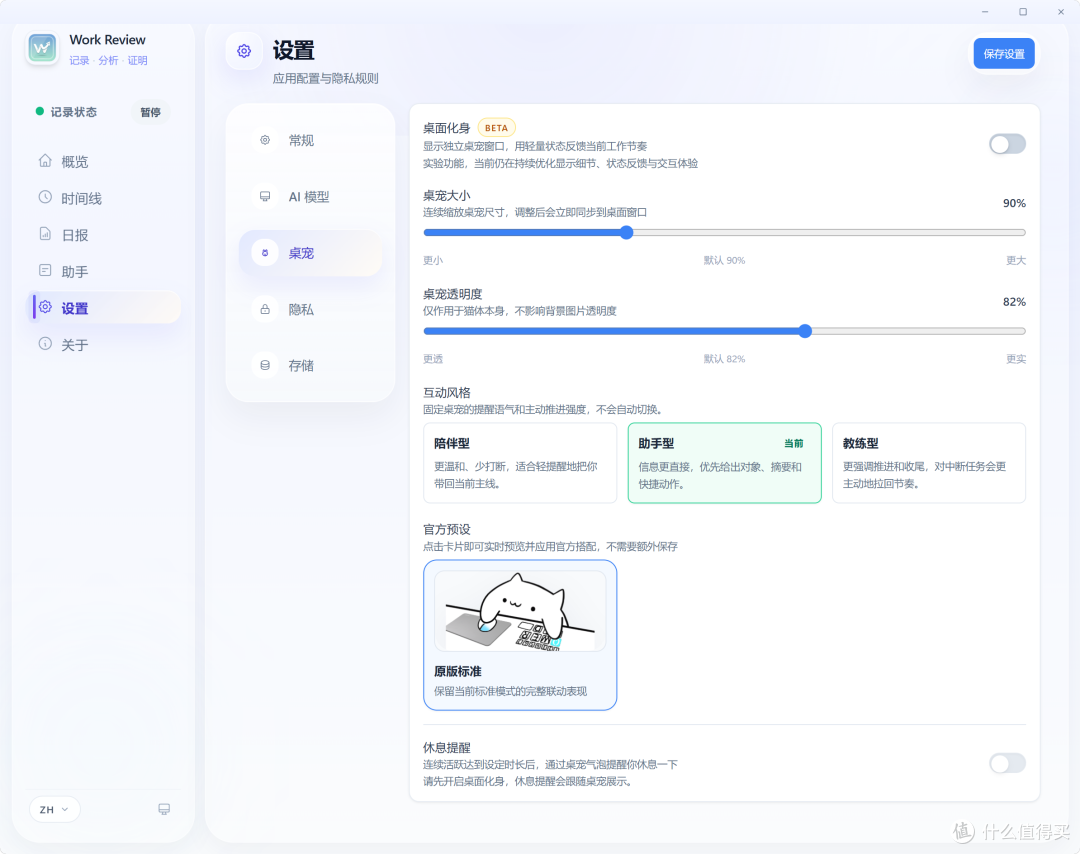This screenshot has width=1080, height=854.
Task: Click the clock icon beside 时间线
Action: (x=45, y=197)
